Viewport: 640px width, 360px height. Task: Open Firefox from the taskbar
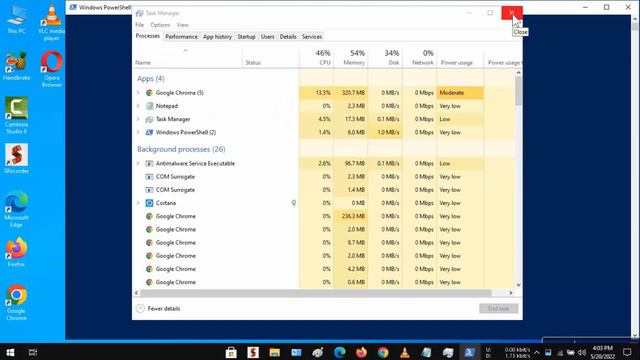click(x=361, y=352)
